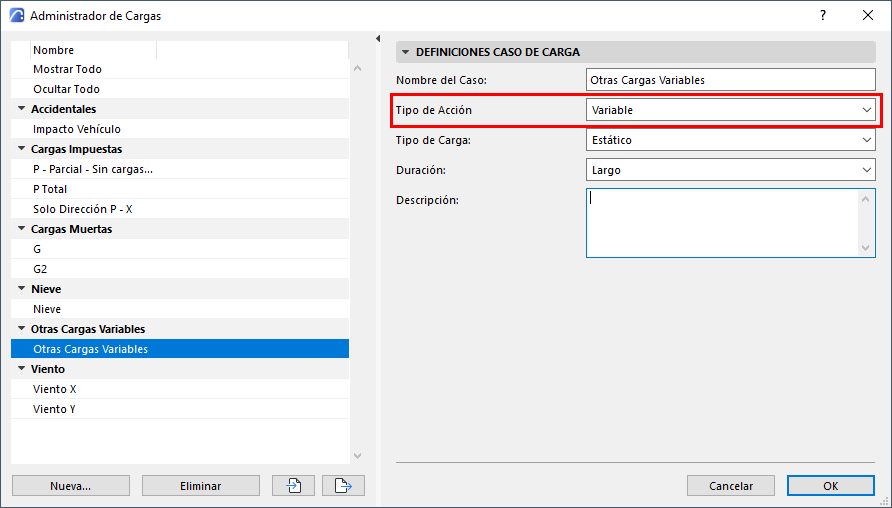This screenshot has height=508, width=892.
Task: Open the Tipo de Carga dropdown
Action: point(730,140)
